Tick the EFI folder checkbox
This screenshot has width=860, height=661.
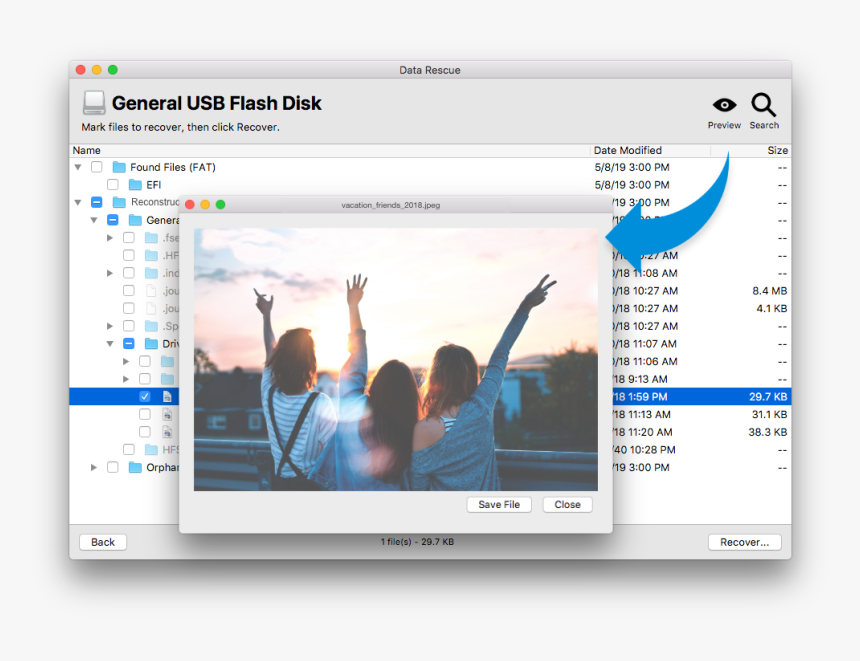click(x=113, y=185)
